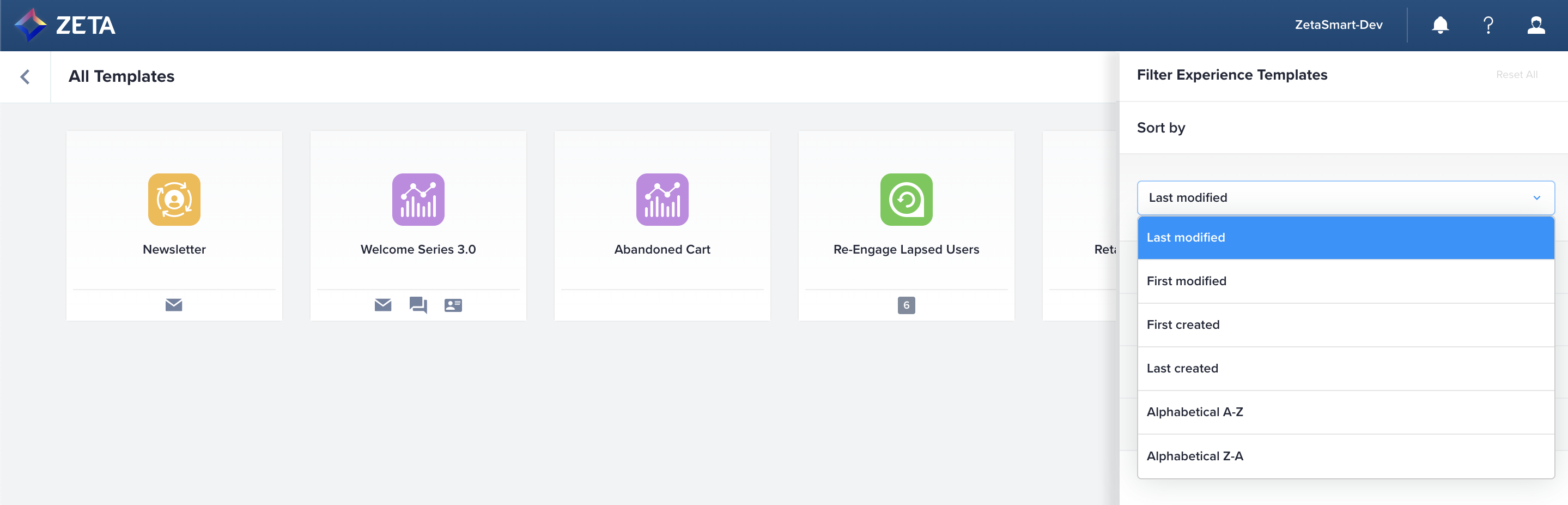Image resolution: width=1568 pixels, height=505 pixels.
Task: Open the Welcome Series 3.0 template icon
Action: click(418, 199)
